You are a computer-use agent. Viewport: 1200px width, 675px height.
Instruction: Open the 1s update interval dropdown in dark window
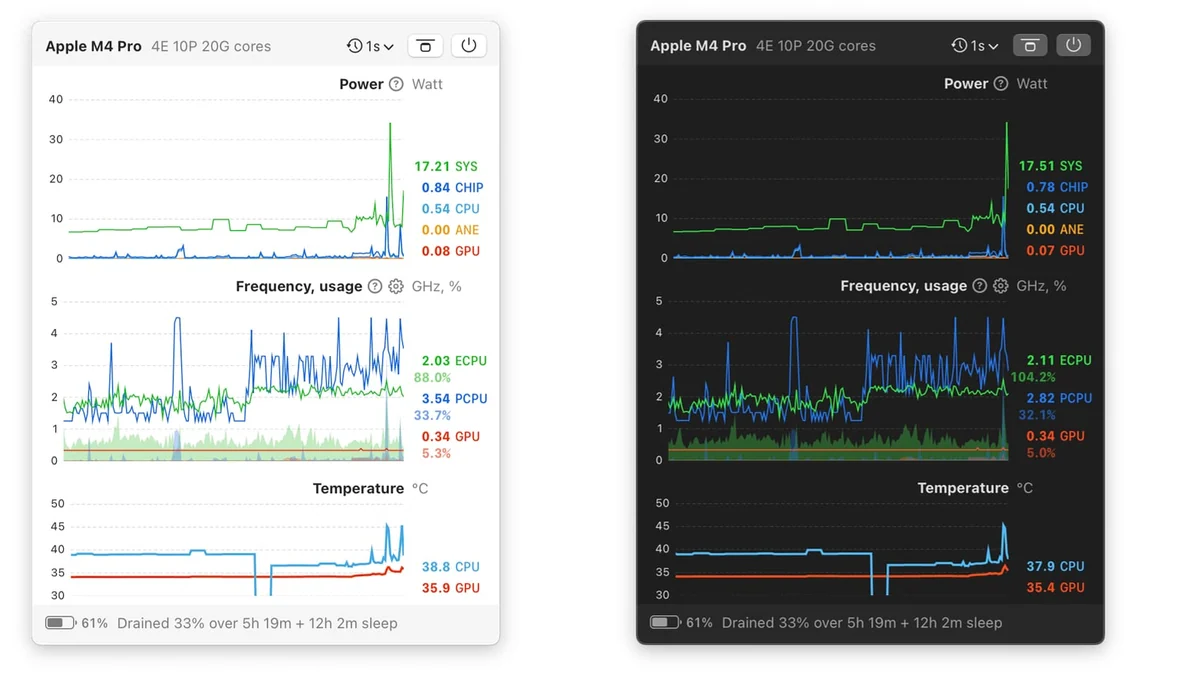click(x=975, y=45)
